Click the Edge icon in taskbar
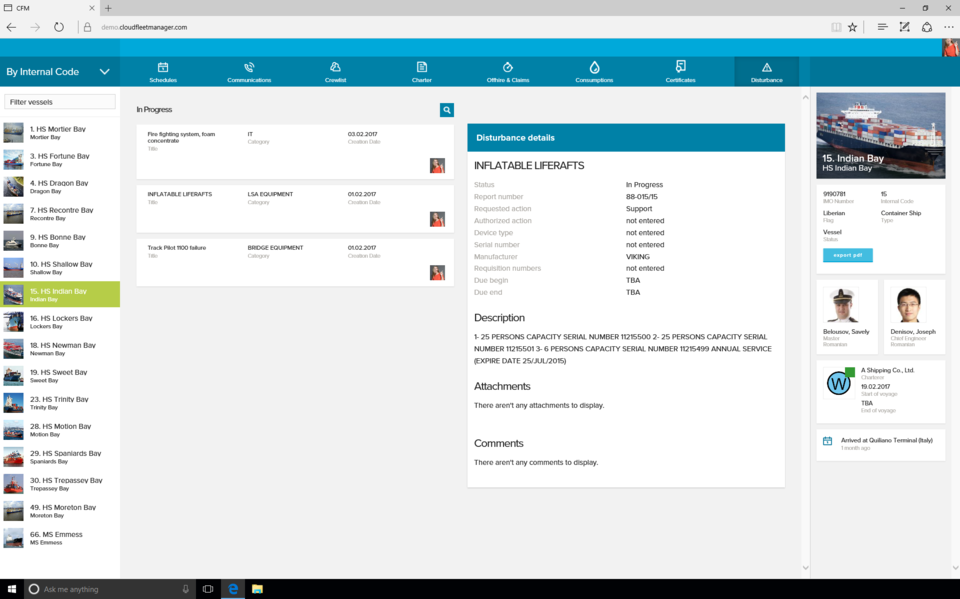The height and width of the screenshot is (599, 960). pos(233,589)
